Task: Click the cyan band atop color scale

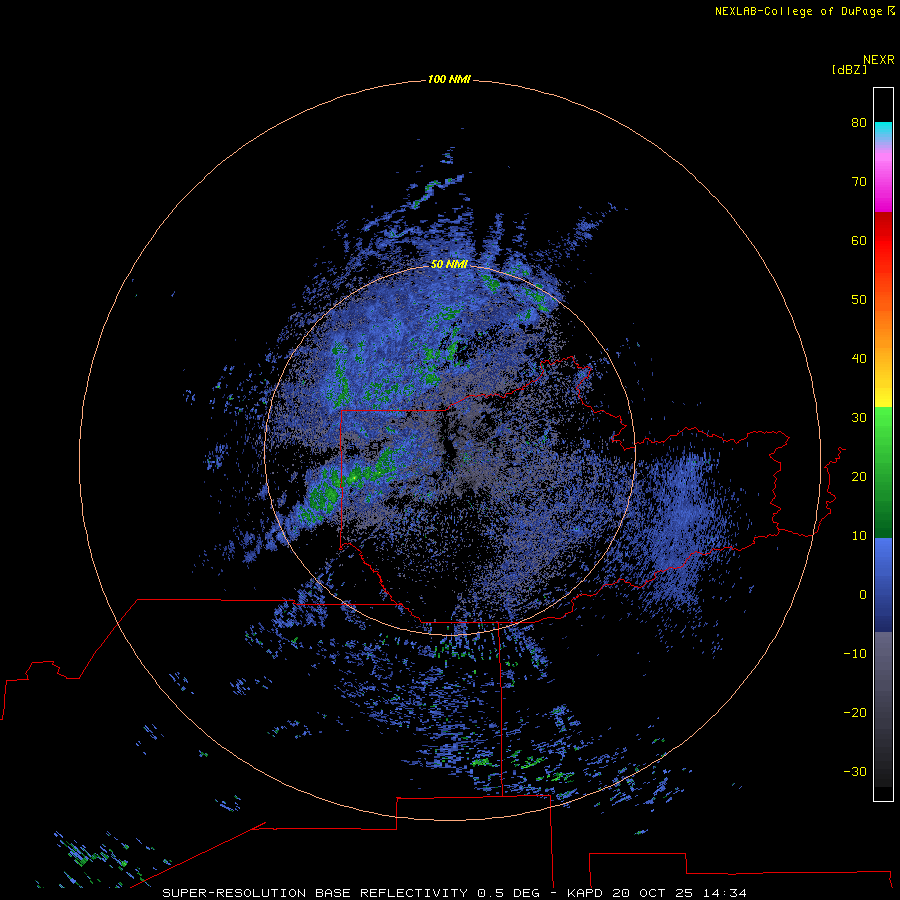Action: [883, 129]
